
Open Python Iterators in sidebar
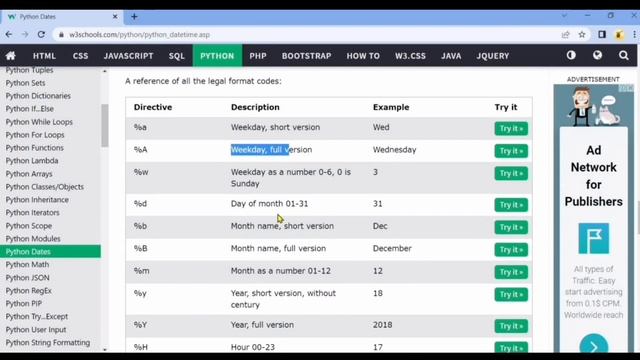click(x=32, y=213)
